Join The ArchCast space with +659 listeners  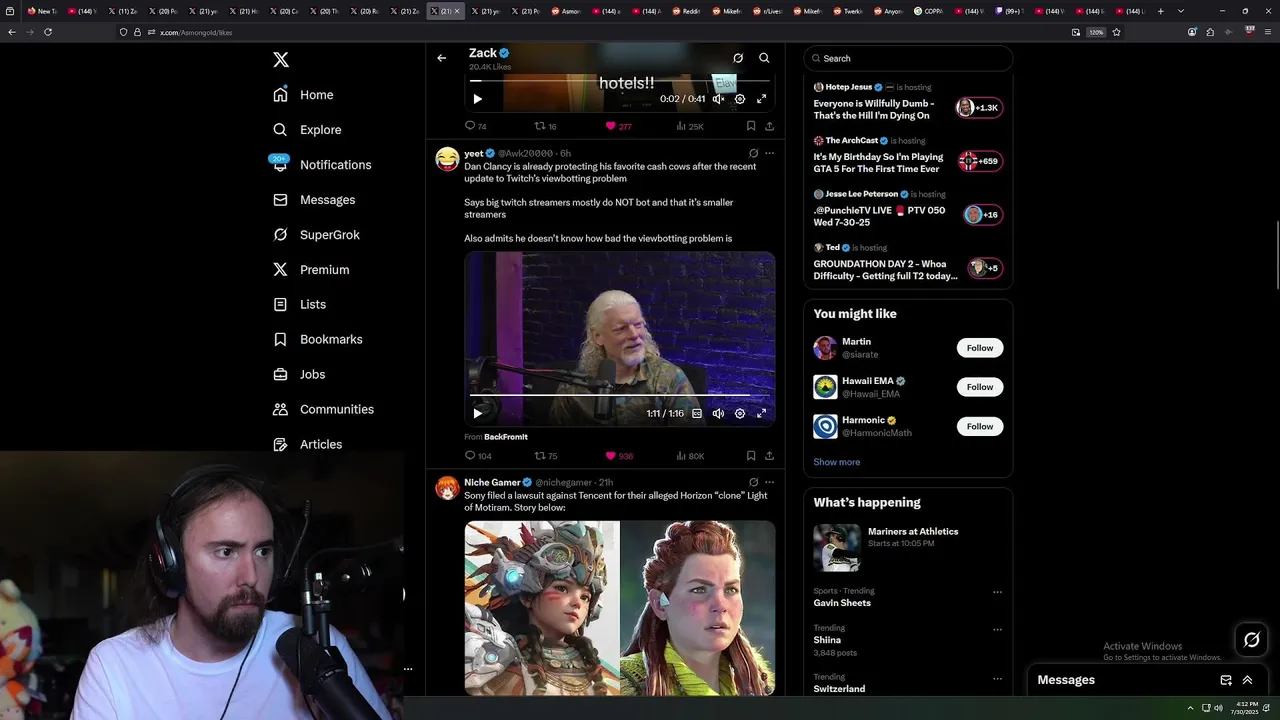point(979,161)
